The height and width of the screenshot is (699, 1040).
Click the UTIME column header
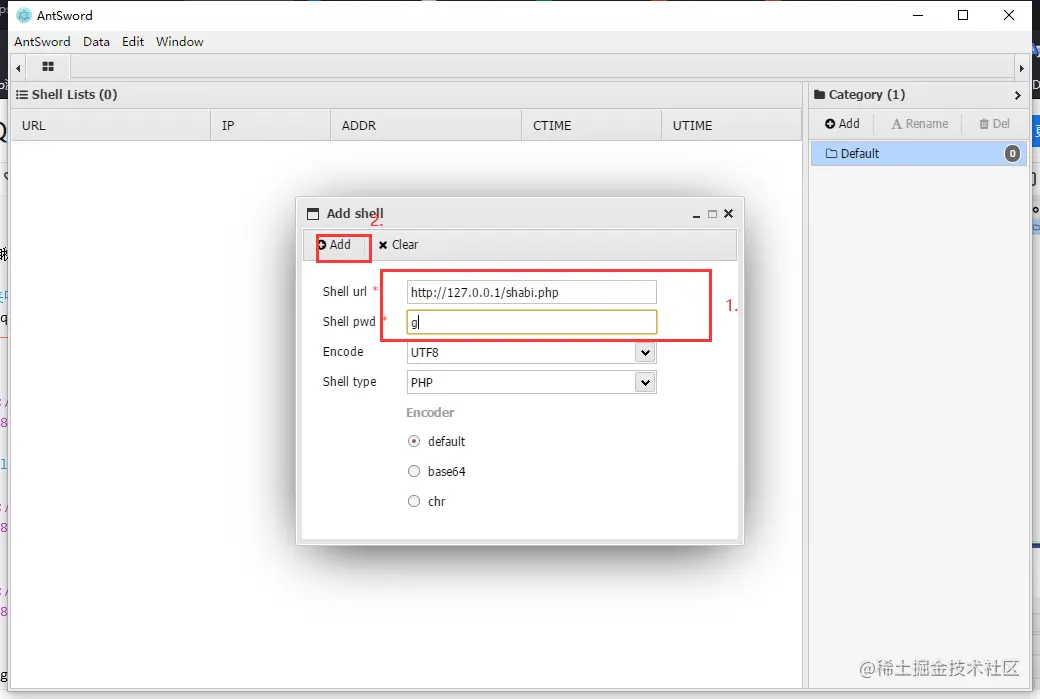[x=732, y=125]
